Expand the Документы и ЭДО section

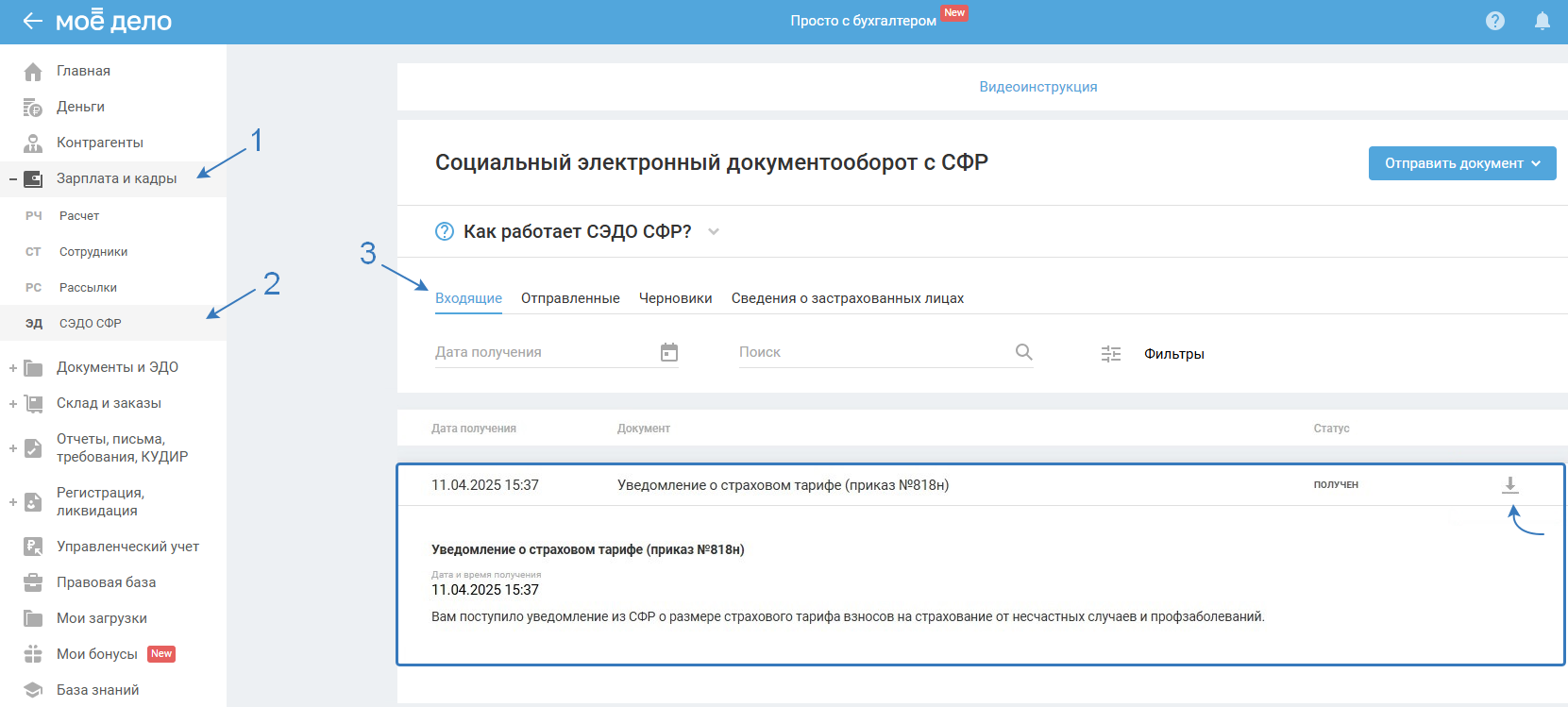coord(13,368)
